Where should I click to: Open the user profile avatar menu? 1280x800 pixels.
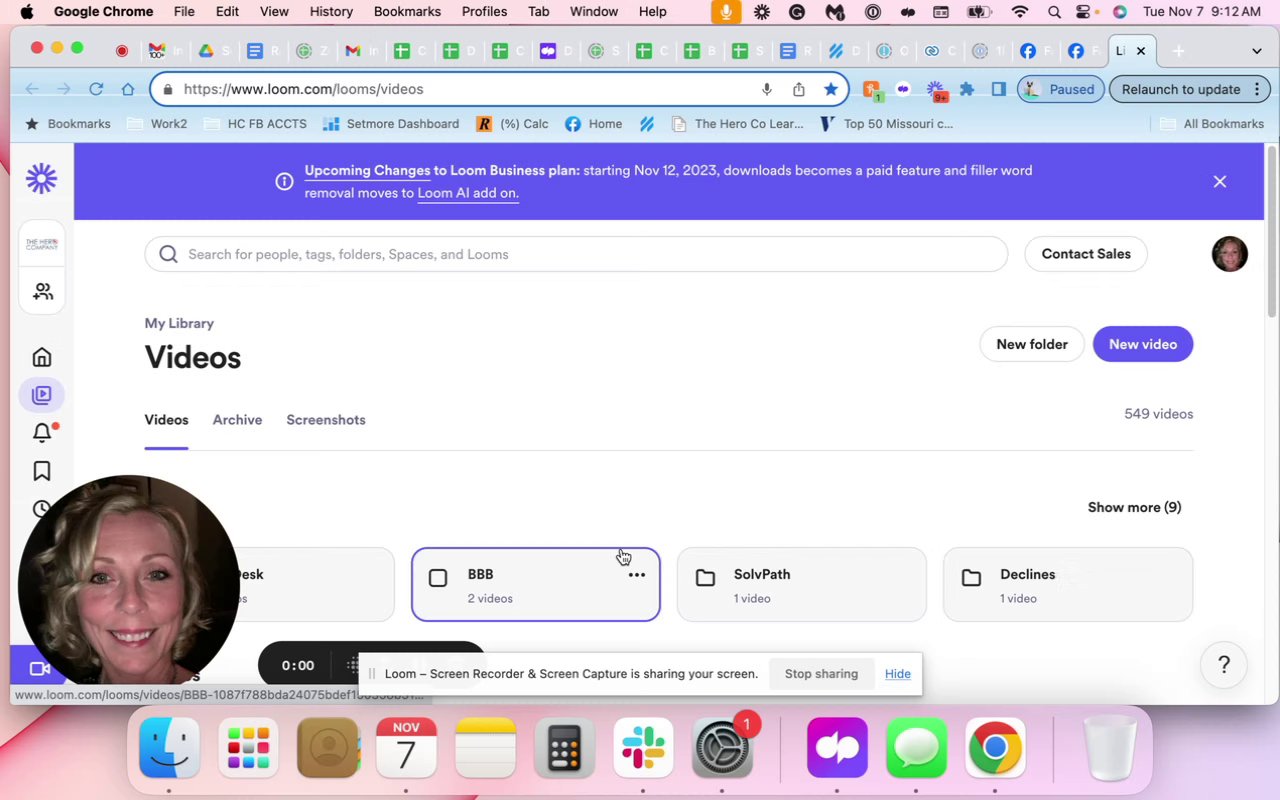[1229, 254]
